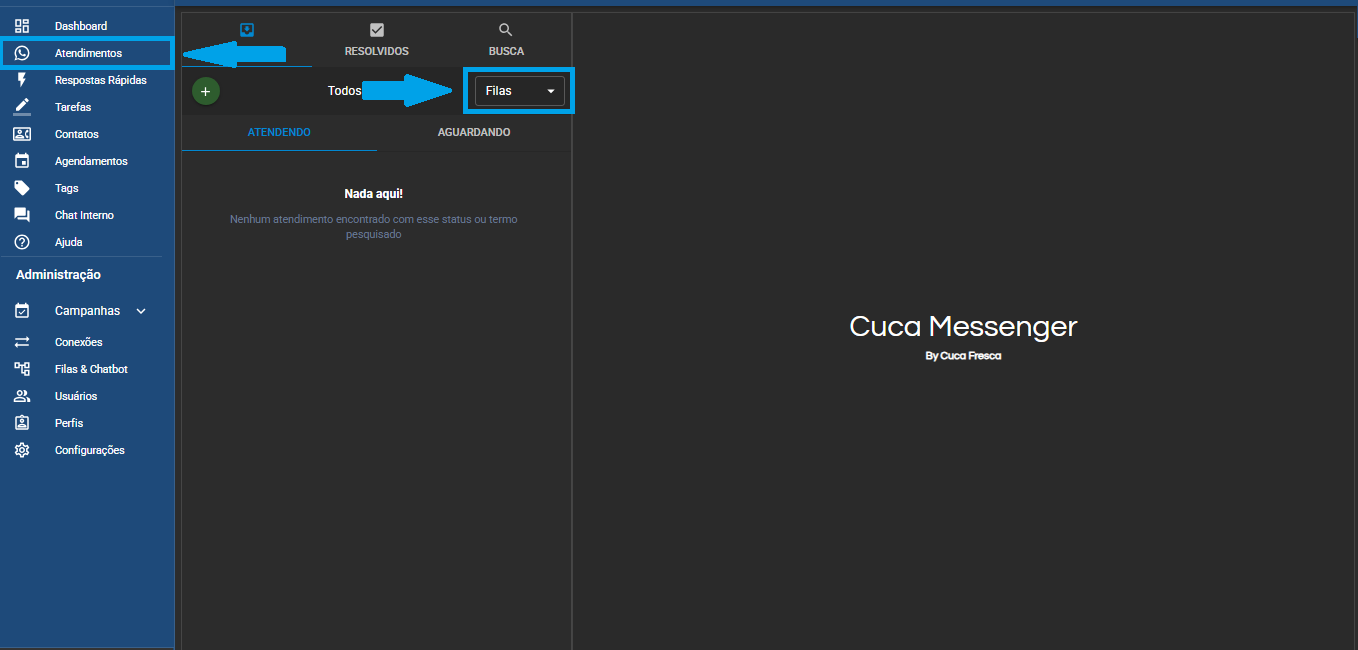Click the 'Nada aqui!' message text
The image size is (1358, 650).
(374, 194)
